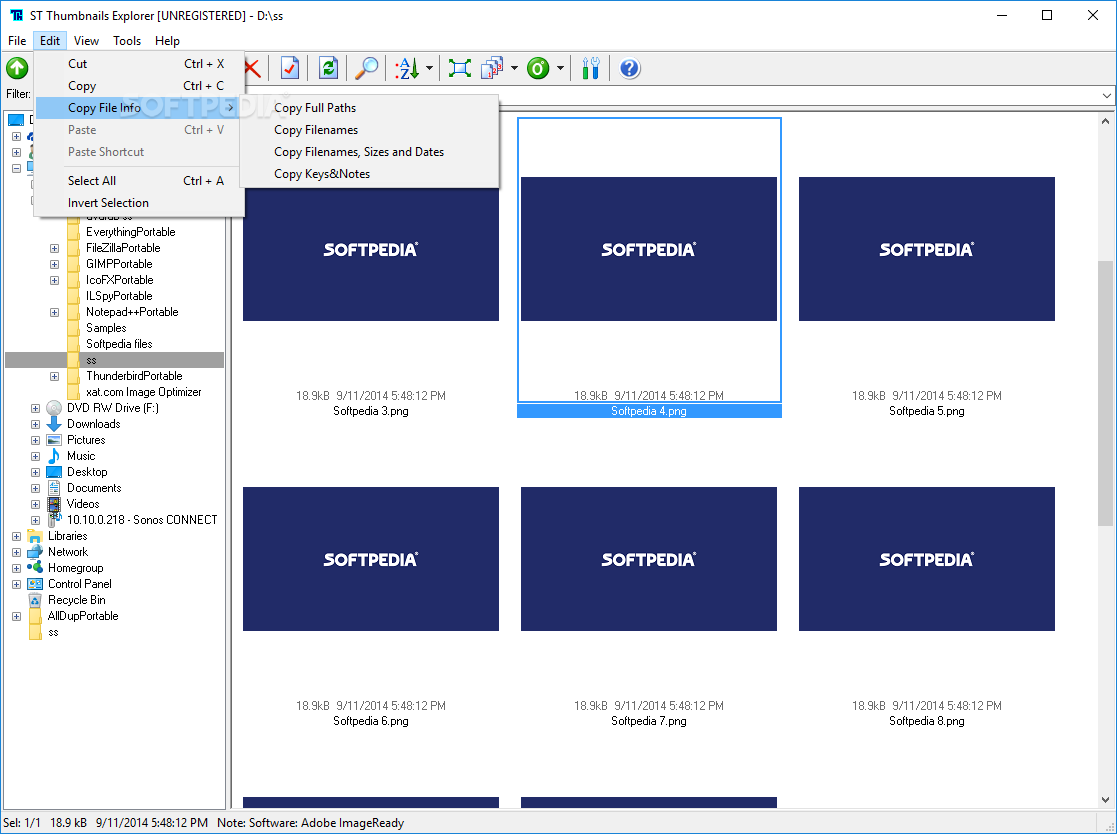The image size is (1117, 834).
Task: Select the Softpedia files folder
Action: (x=119, y=344)
